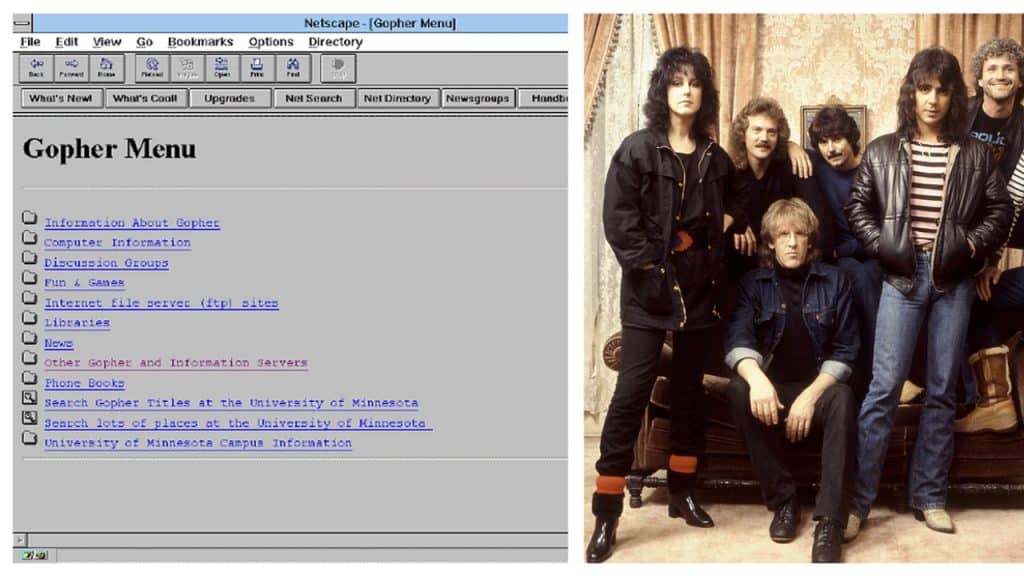Open Information About Gopher link
Viewport: 1024px width, 576px height.
pyautogui.click(x=132, y=223)
